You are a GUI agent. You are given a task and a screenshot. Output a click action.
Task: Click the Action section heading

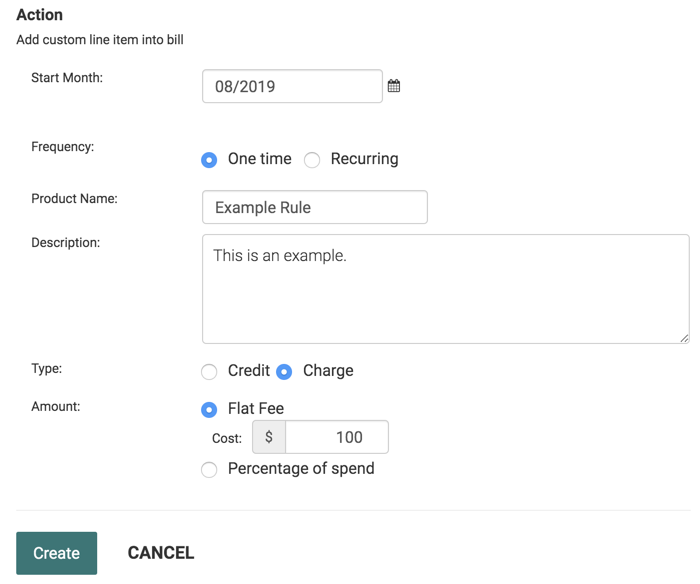click(40, 15)
